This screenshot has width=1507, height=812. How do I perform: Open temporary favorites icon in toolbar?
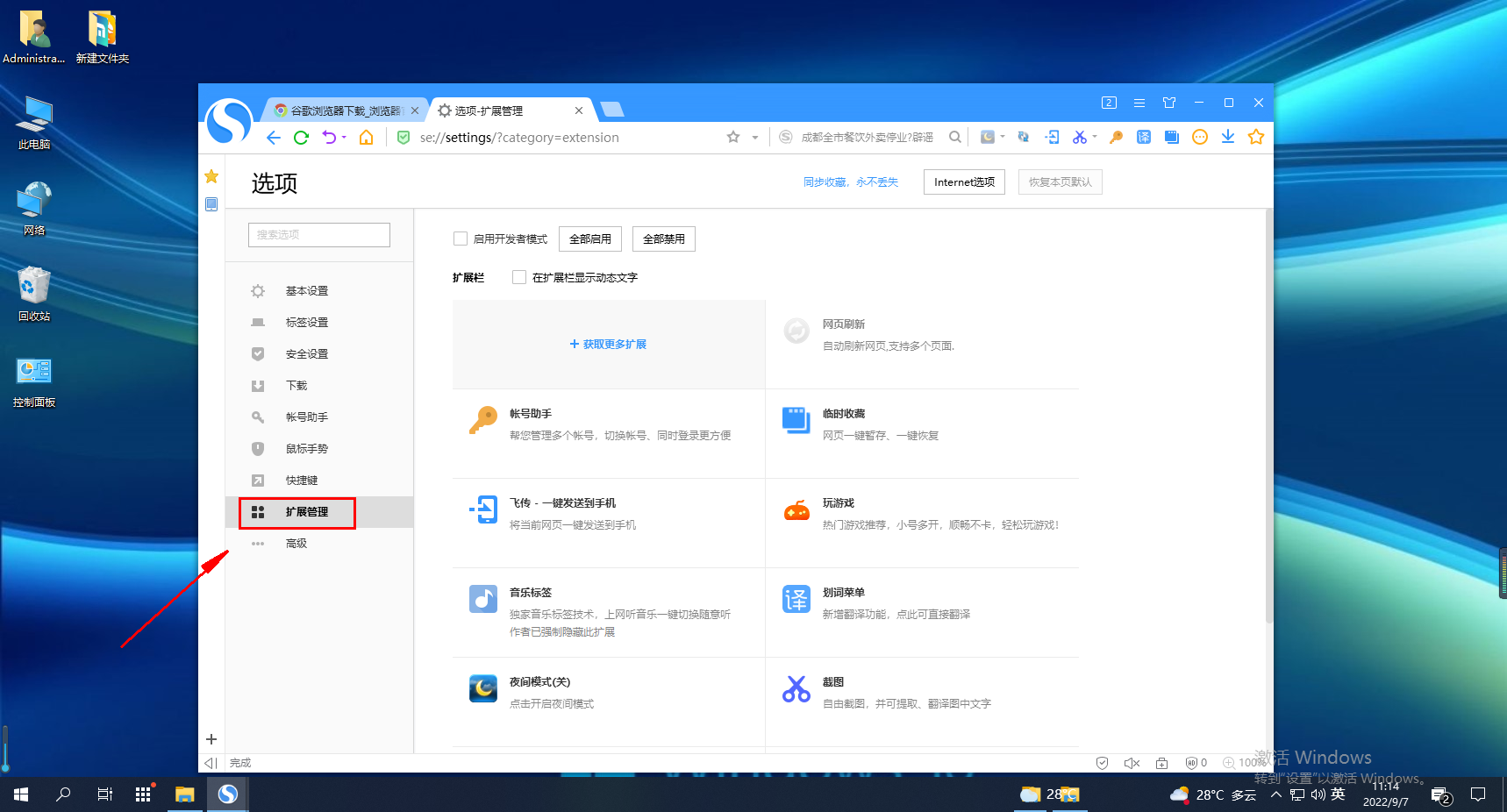[x=1172, y=137]
